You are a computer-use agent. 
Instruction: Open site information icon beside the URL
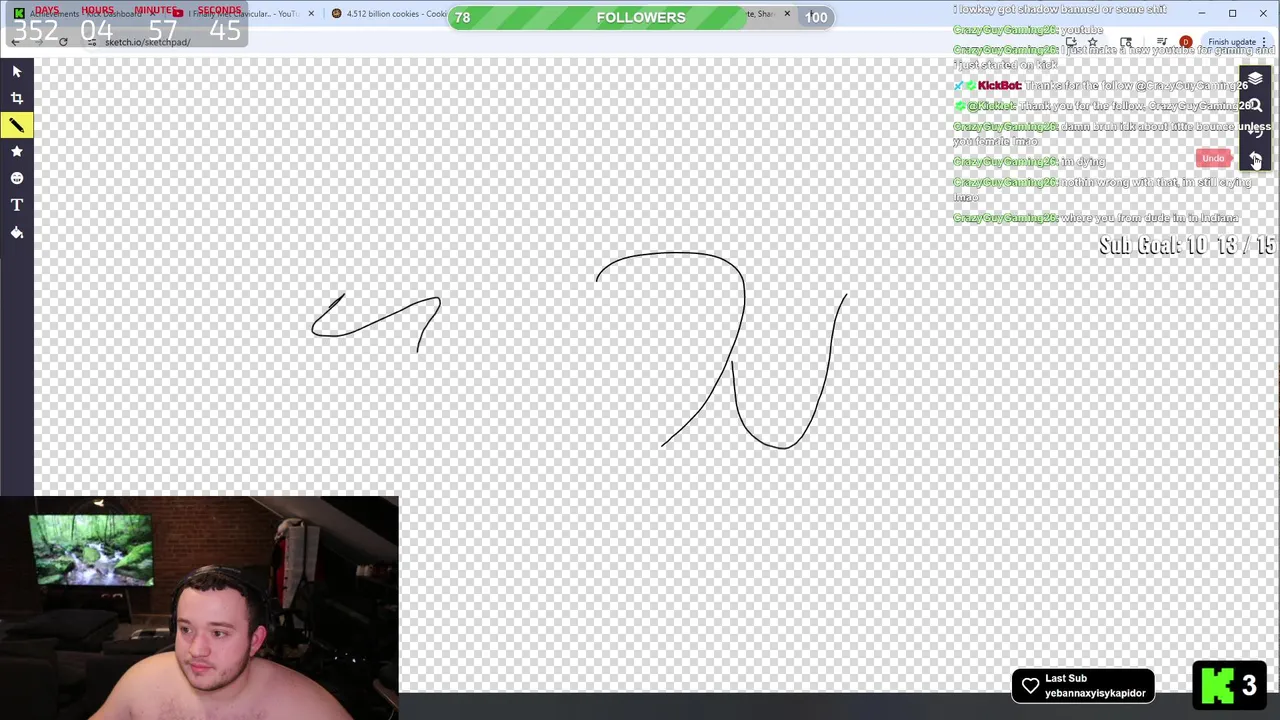(93, 42)
